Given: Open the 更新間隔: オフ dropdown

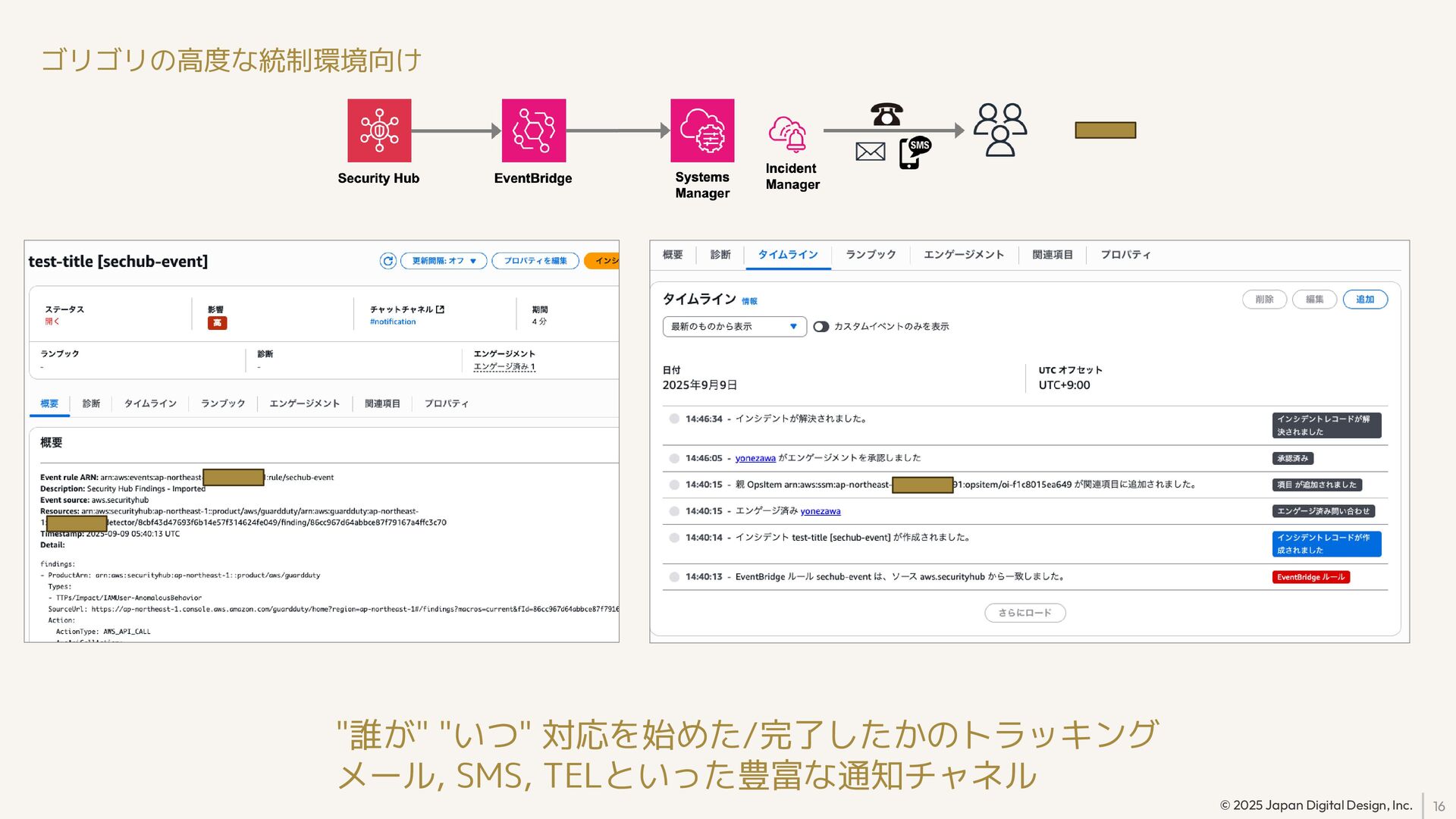Looking at the screenshot, I should 444,261.
